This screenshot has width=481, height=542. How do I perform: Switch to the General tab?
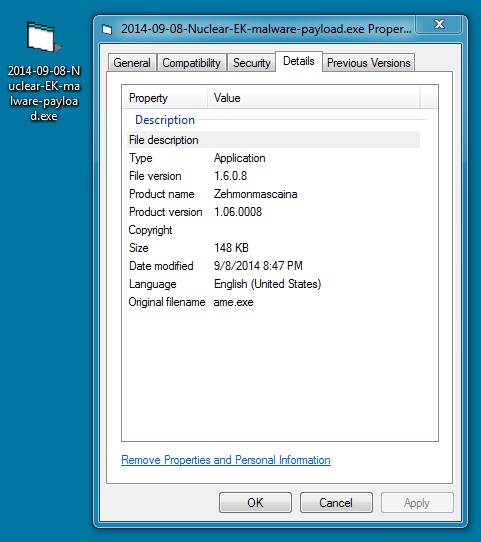click(132, 63)
